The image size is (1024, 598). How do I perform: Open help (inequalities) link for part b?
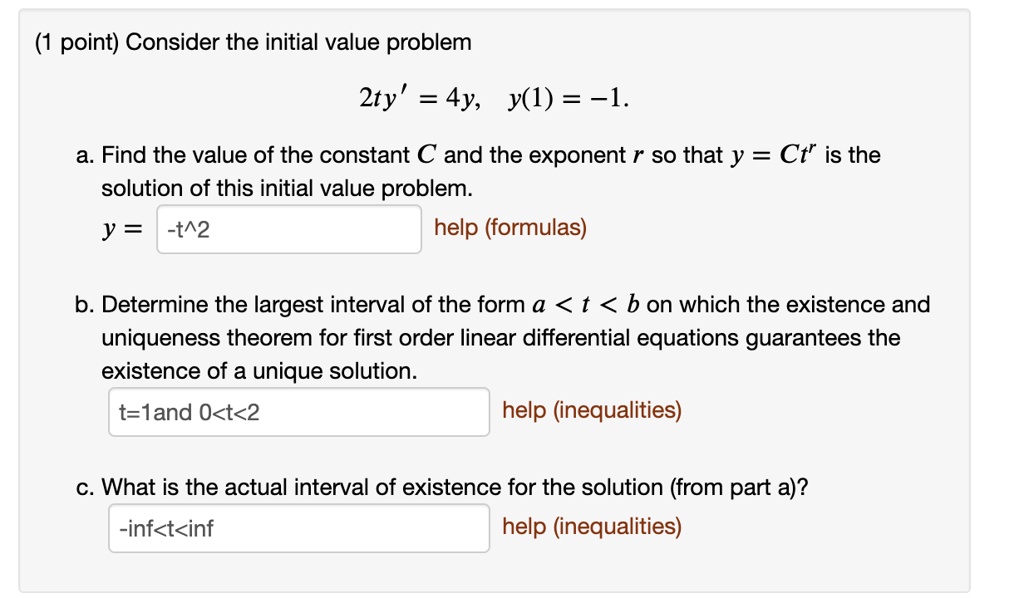[591, 410]
